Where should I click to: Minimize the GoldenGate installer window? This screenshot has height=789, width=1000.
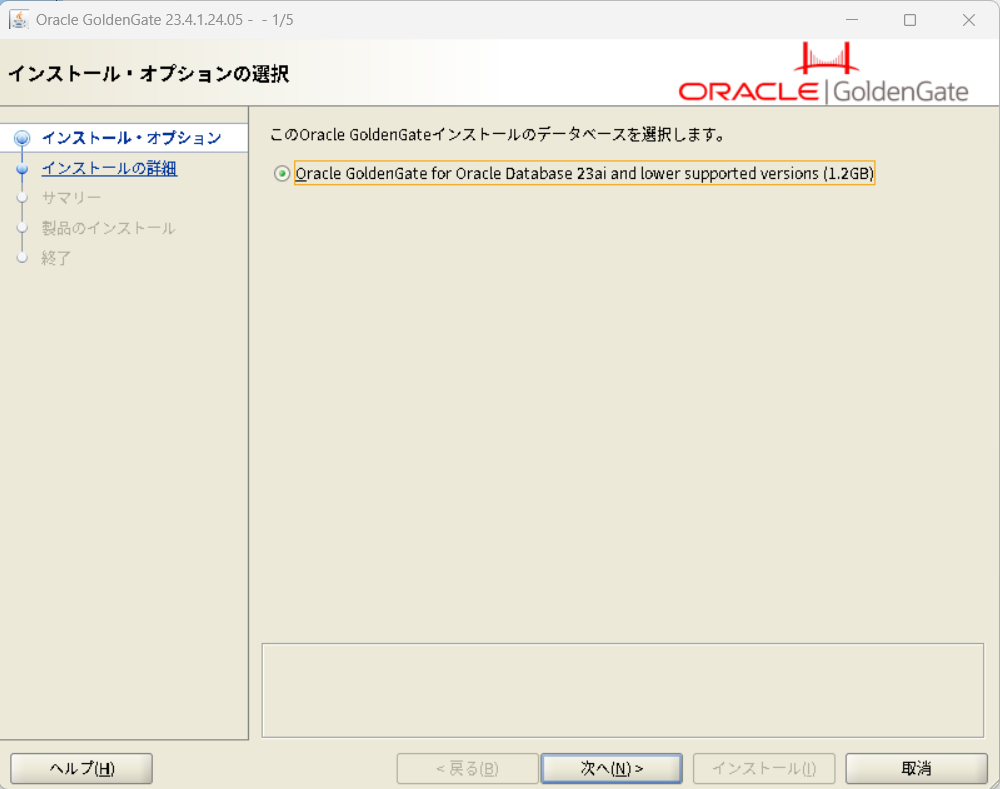851,19
